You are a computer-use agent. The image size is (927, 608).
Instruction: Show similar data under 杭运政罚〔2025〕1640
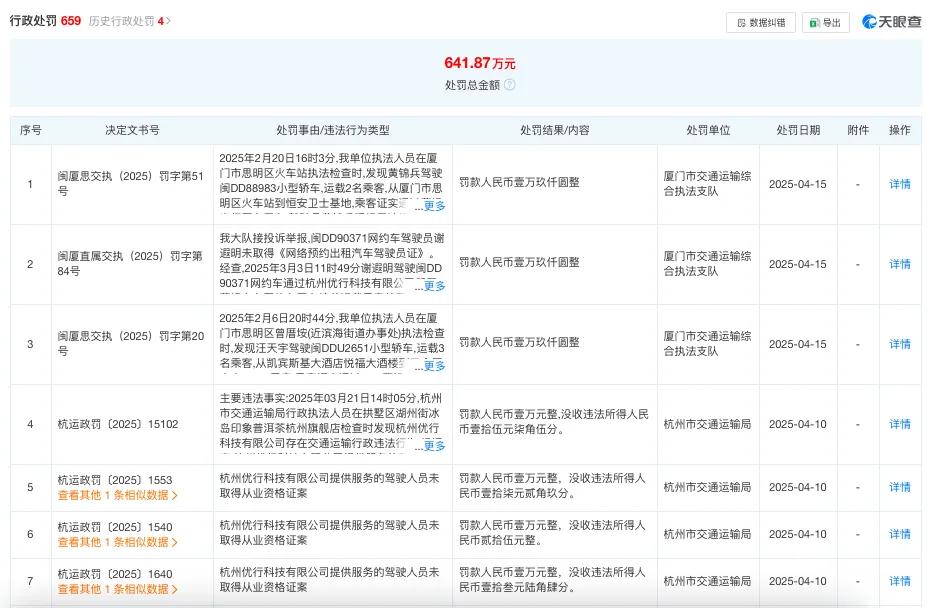[x=116, y=591]
